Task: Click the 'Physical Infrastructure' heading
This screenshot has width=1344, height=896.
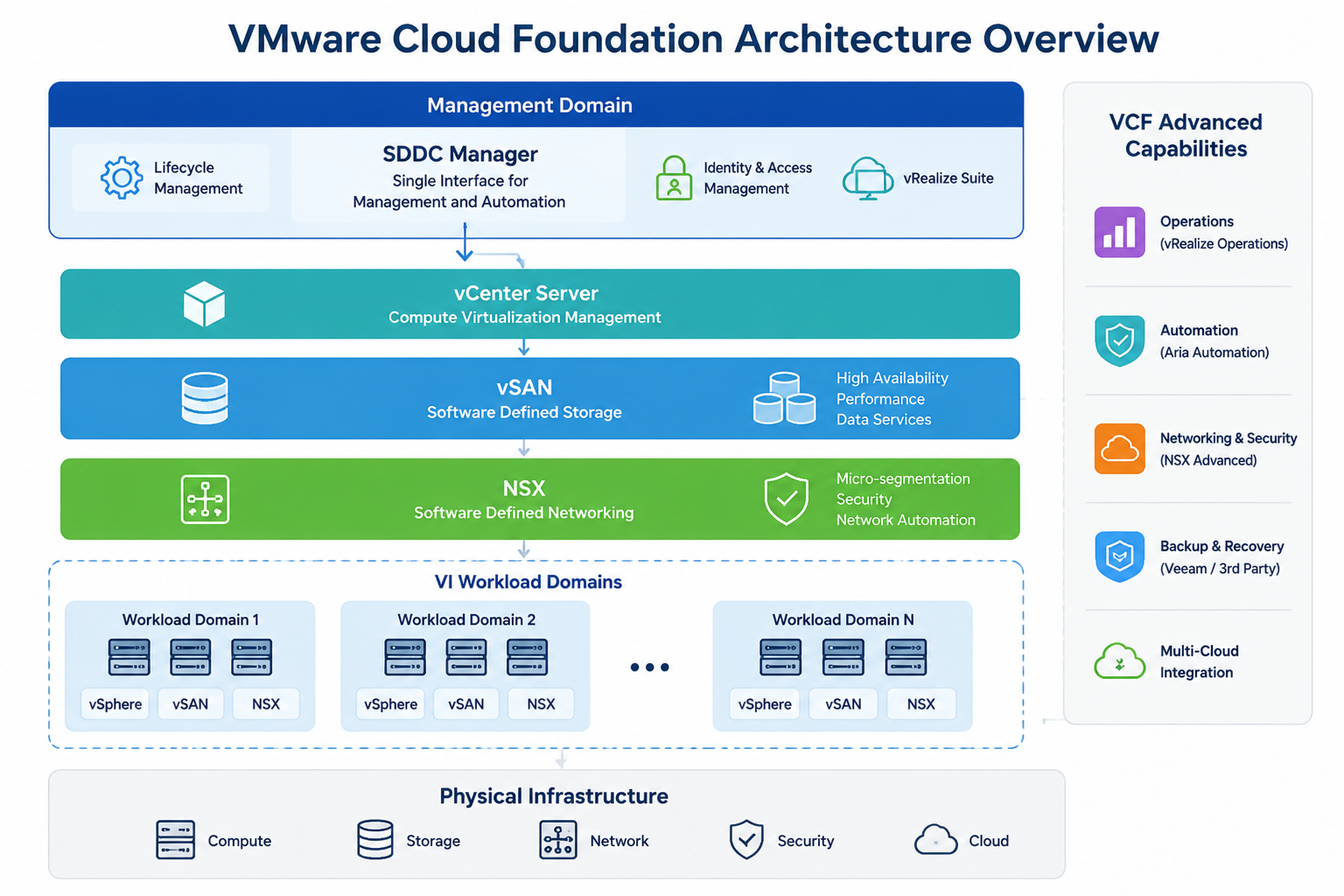Action: point(554,796)
